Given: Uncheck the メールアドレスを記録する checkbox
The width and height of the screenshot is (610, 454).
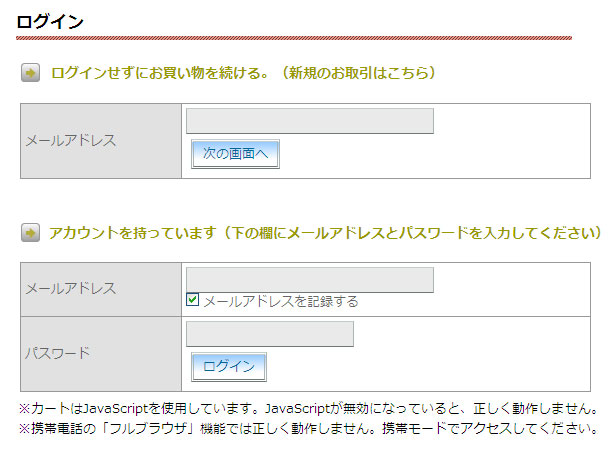Looking at the screenshot, I should (x=193, y=300).
